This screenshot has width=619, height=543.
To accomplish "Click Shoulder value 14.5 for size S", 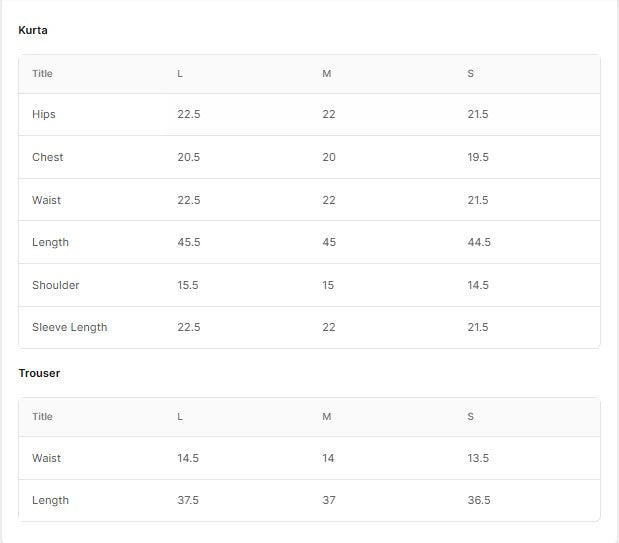I will (x=478, y=285).
